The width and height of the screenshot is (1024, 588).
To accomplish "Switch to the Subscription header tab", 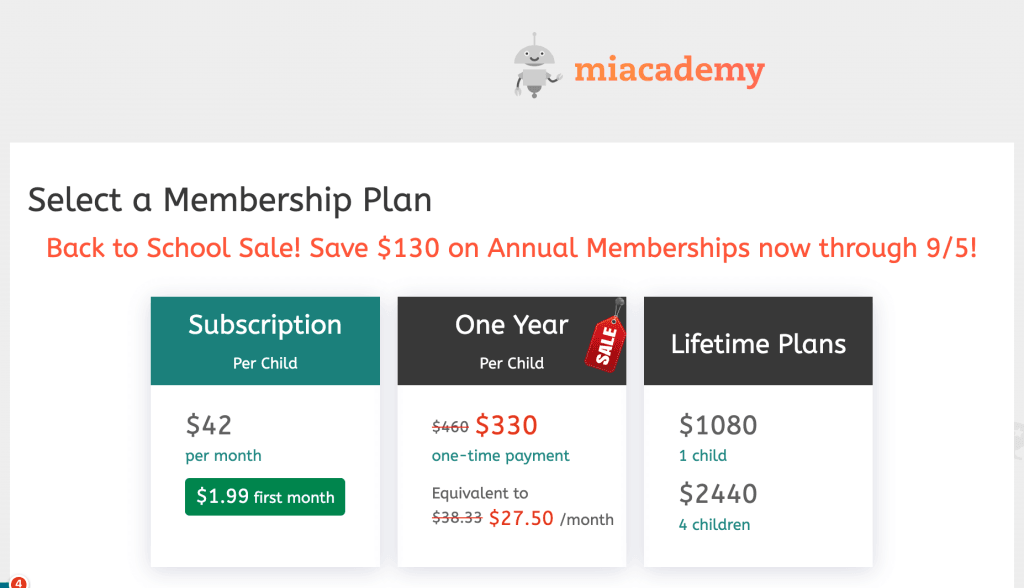I will (x=264, y=340).
